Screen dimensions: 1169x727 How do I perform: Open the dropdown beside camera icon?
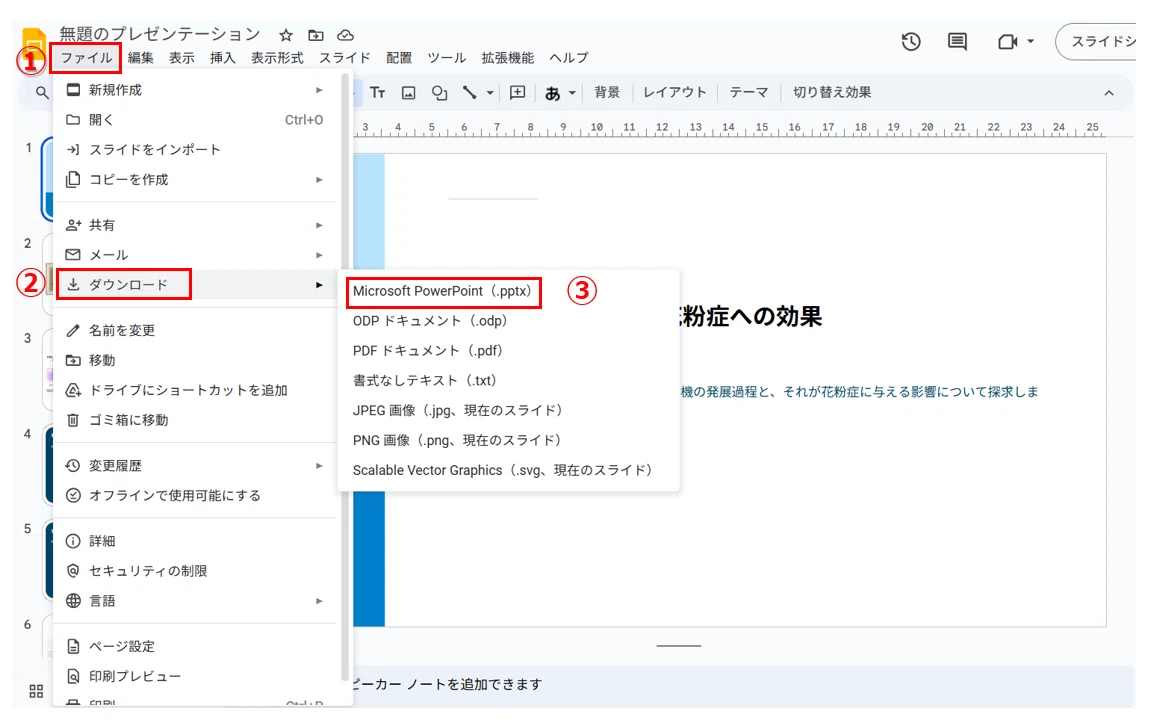pyautogui.click(x=1031, y=42)
